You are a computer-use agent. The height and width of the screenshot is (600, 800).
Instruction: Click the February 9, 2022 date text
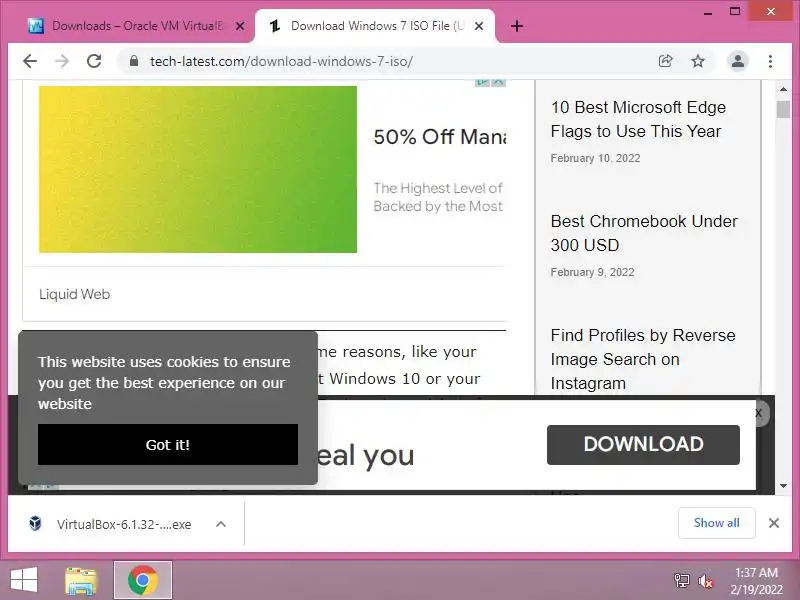click(x=592, y=272)
